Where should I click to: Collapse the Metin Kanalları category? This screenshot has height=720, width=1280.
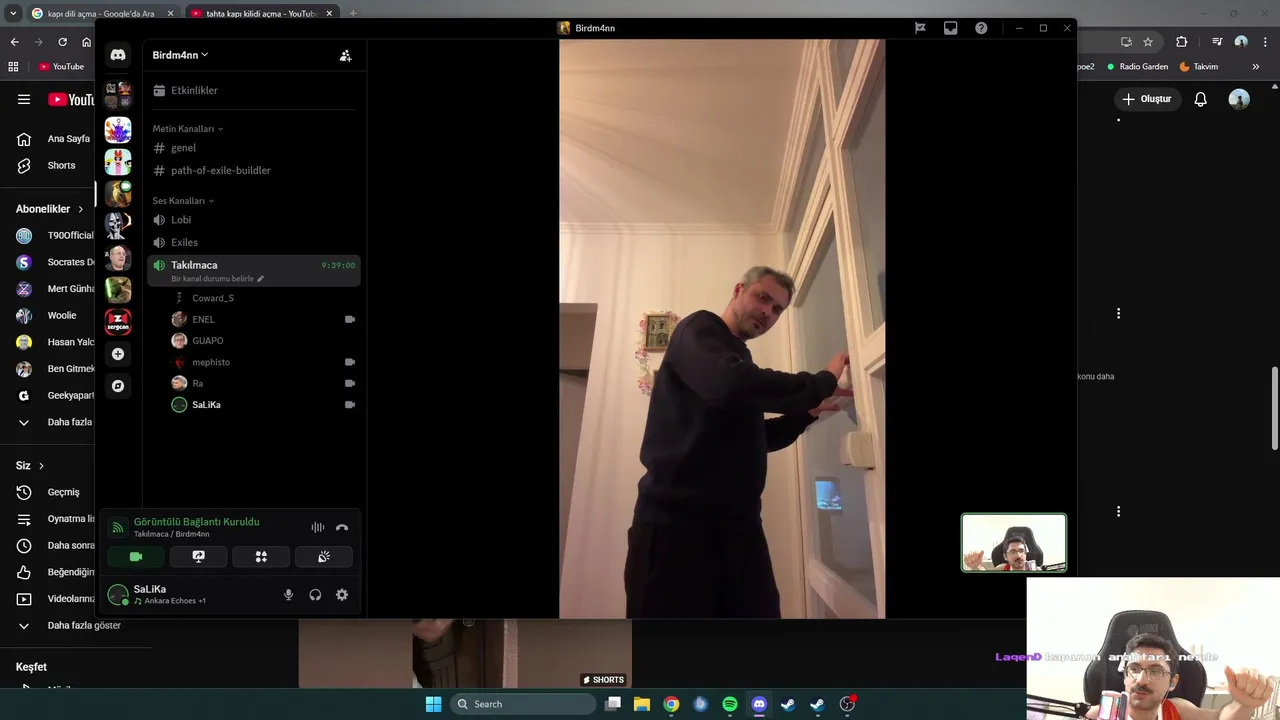(187, 129)
